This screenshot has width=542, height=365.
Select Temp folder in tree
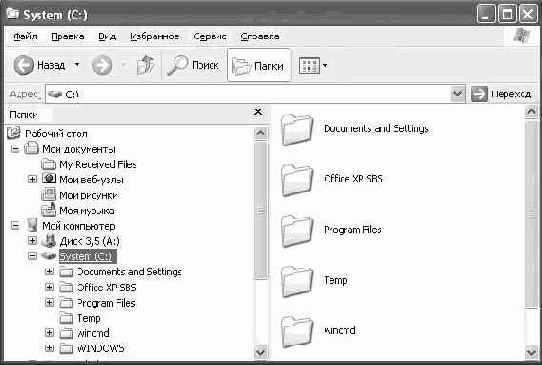88,318
